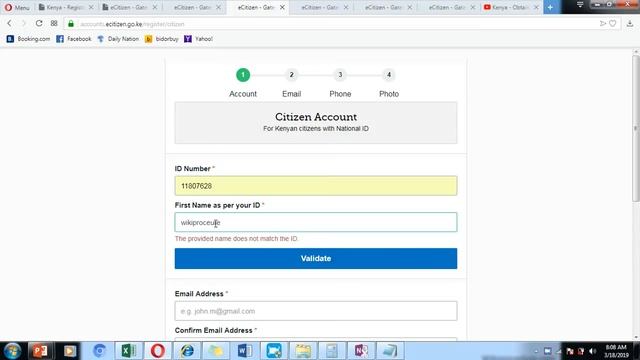Open the downloads icon in the toolbar

pos(630,24)
